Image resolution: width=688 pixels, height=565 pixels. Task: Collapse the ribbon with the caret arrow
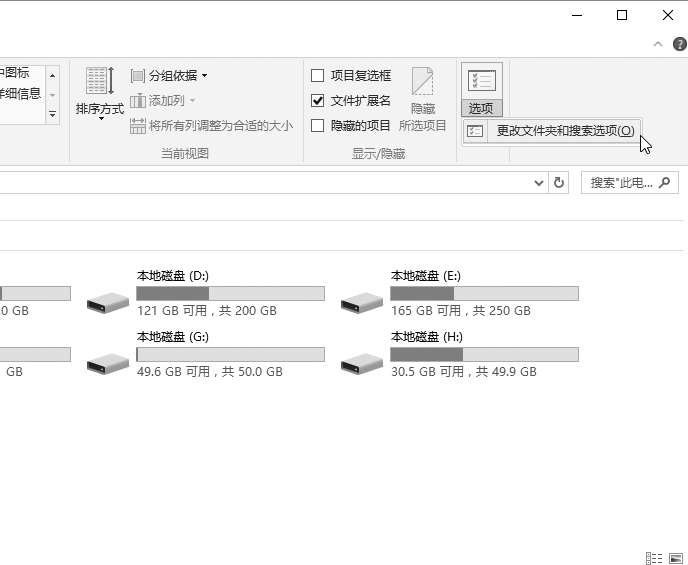[657, 44]
